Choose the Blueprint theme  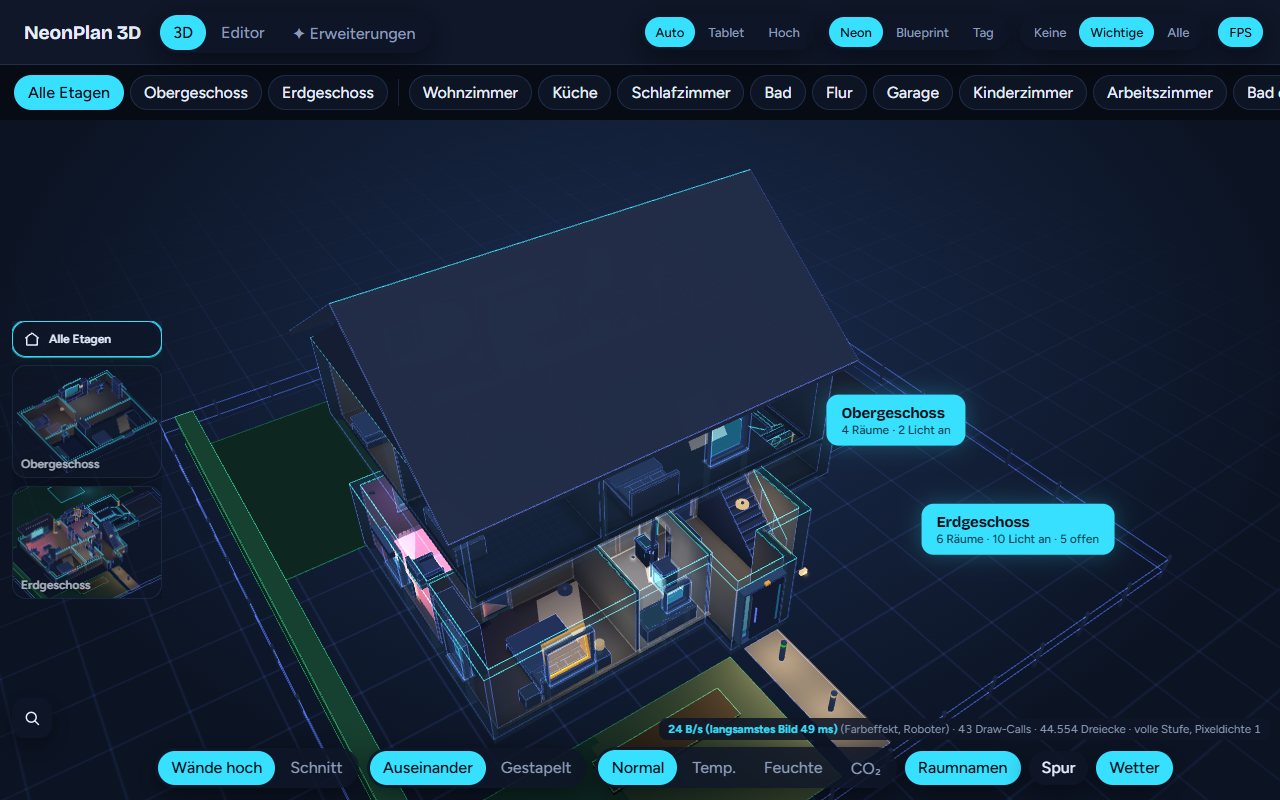click(922, 33)
